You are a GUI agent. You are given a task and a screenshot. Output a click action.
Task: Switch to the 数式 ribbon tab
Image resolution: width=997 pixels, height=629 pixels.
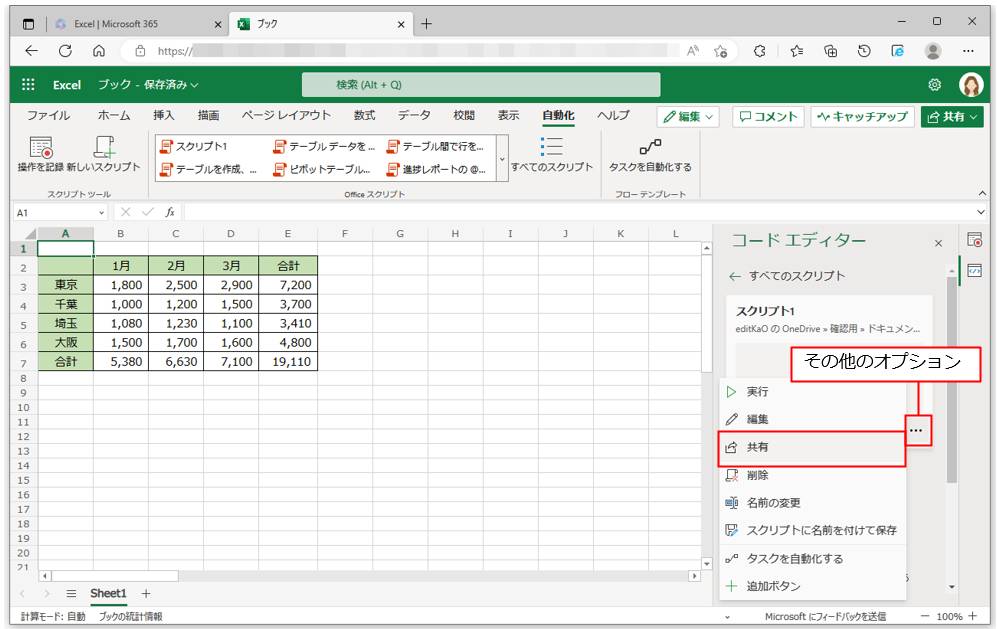[x=364, y=116]
